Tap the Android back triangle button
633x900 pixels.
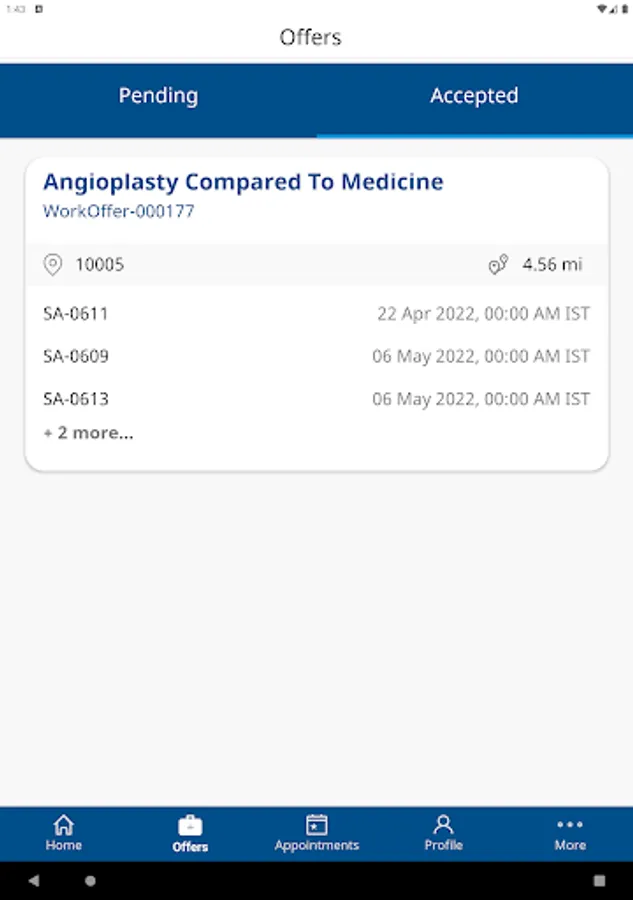(34, 880)
